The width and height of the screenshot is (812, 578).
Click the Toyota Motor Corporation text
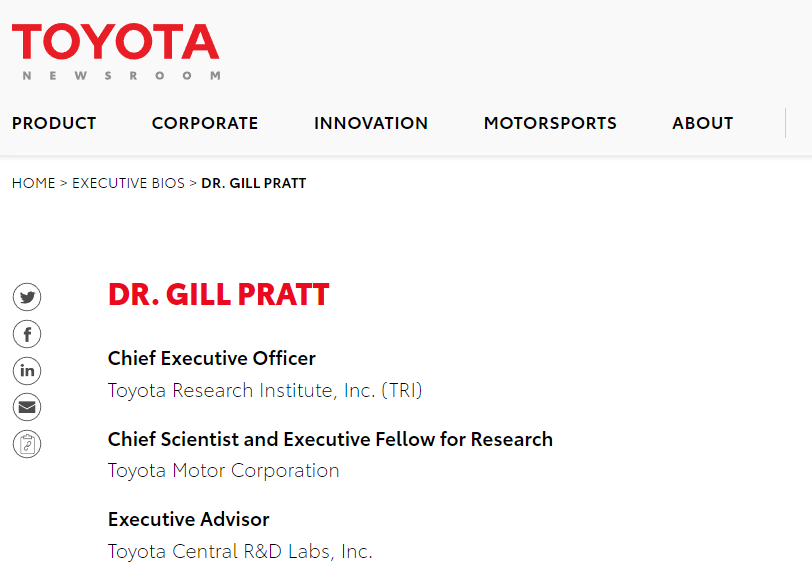(x=224, y=470)
